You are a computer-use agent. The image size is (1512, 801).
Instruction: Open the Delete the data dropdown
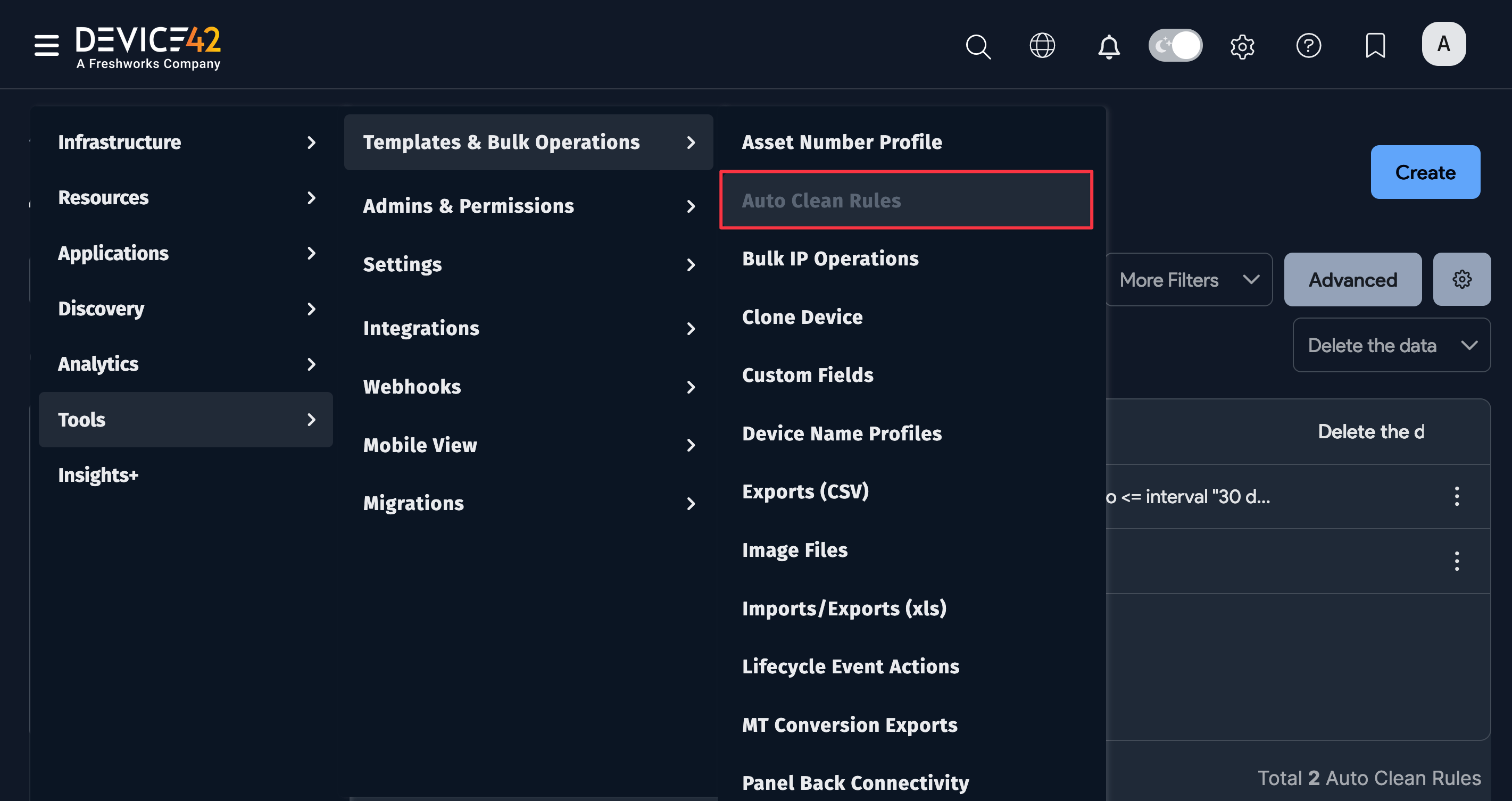click(x=1391, y=345)
